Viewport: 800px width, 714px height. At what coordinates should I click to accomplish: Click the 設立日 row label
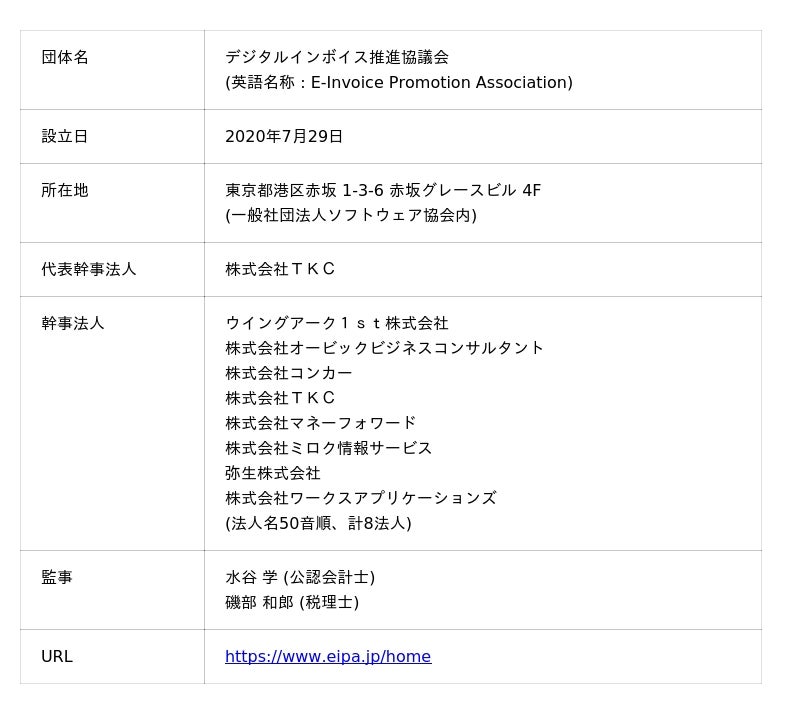pos(65,137)
